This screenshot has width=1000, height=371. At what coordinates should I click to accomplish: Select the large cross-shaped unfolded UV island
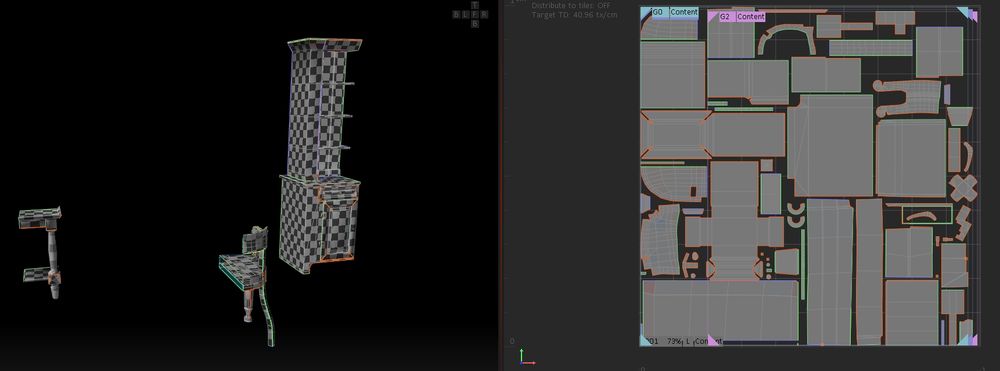tap(734, 220)
